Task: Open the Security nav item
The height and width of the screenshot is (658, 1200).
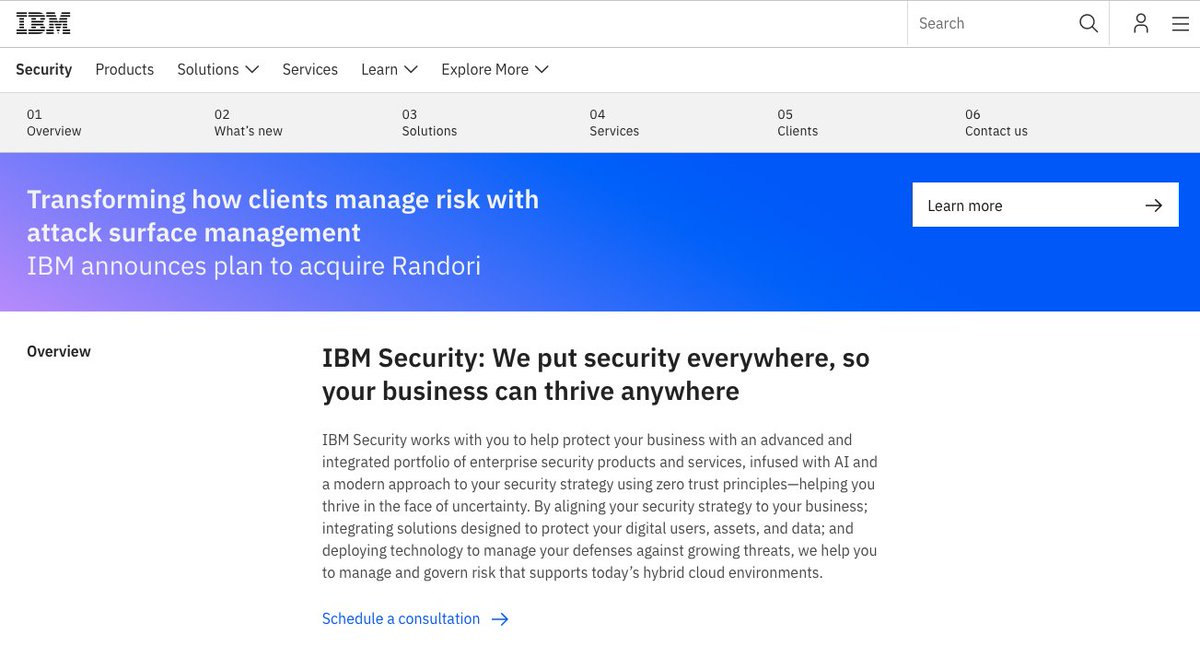Action: (x=44, y=69)
